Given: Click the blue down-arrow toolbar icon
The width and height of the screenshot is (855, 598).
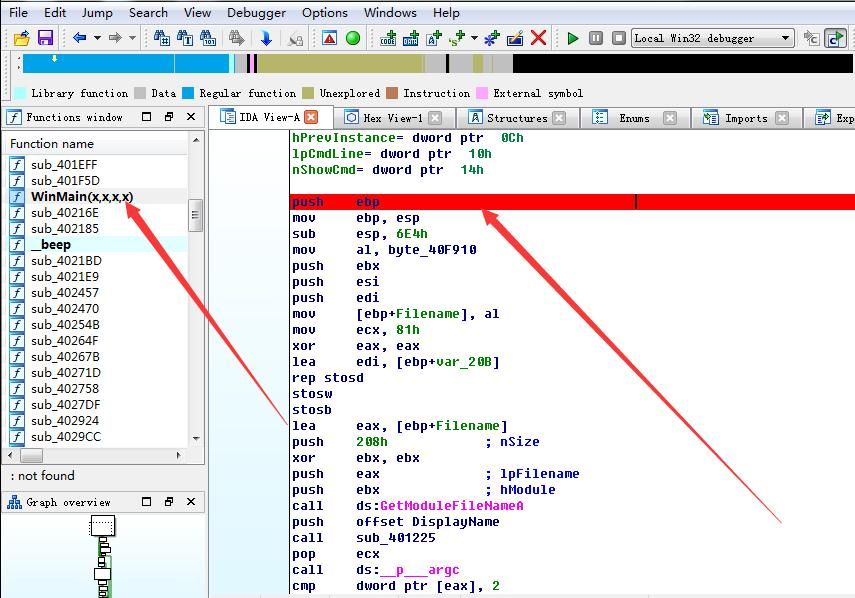Looking at the screenshot, I should point(266,38).
